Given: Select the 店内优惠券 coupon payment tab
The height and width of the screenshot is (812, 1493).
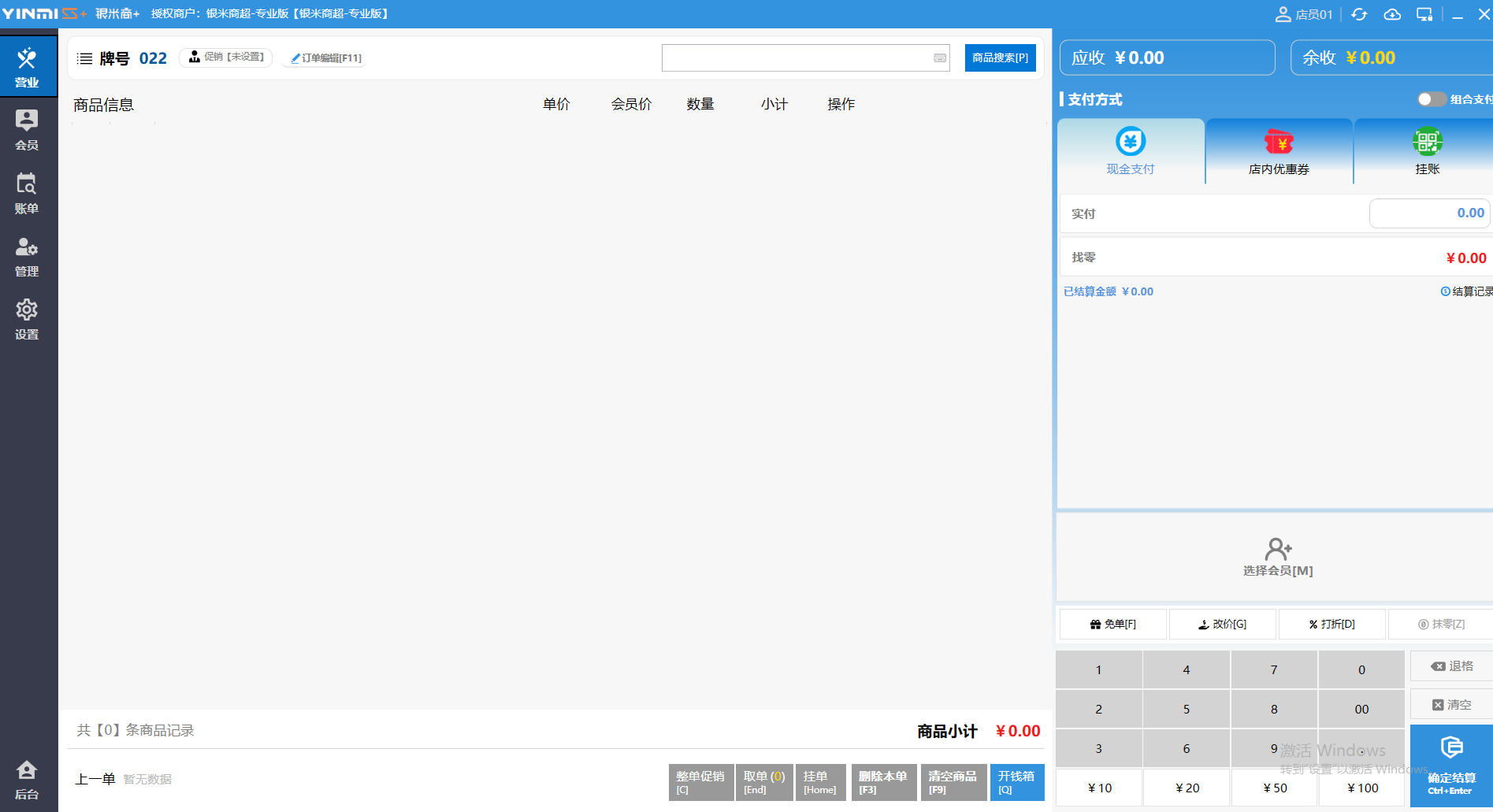Looking at the screenshot, I should tap(1279, 151).
